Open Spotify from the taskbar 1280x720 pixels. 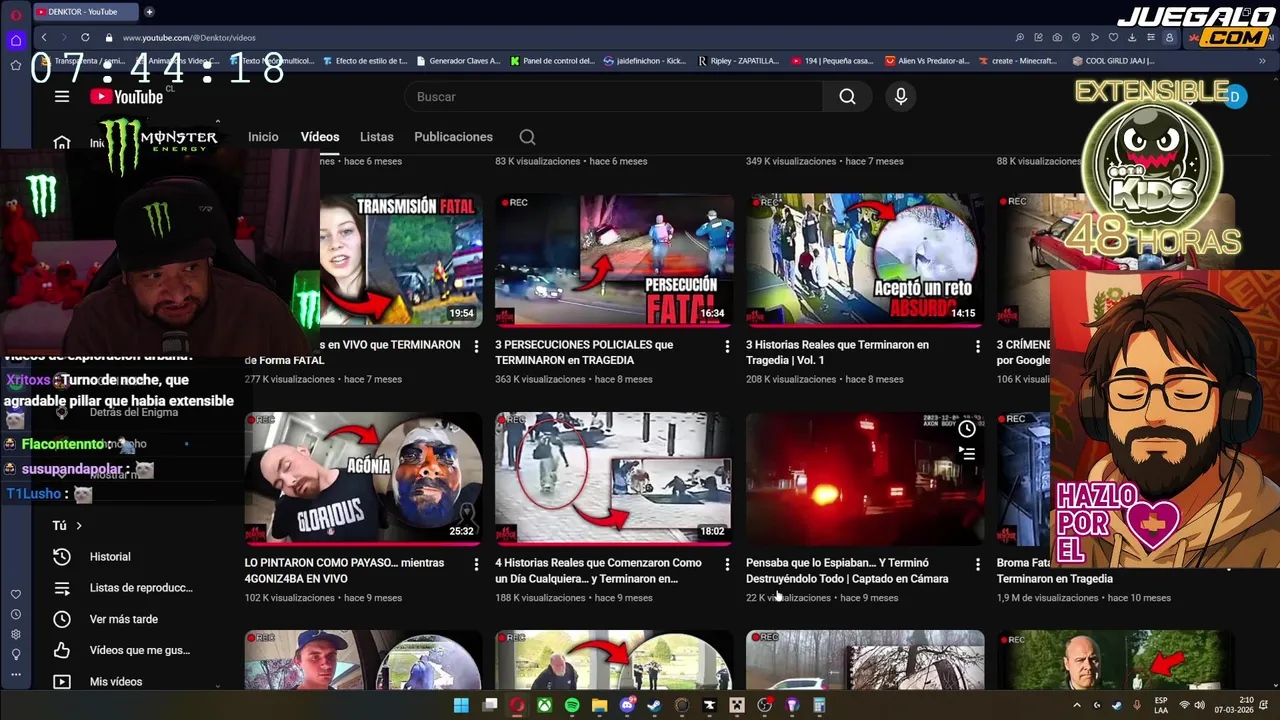coord(572,705)
